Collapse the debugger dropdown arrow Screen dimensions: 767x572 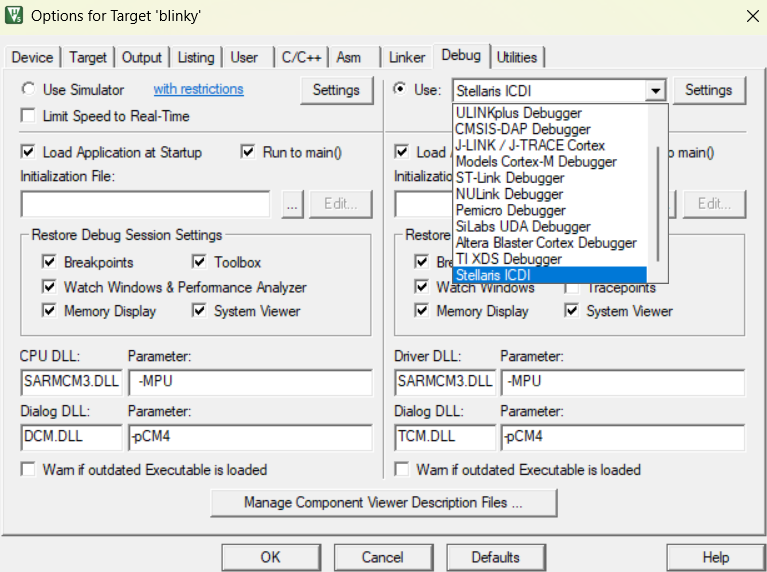655,91
